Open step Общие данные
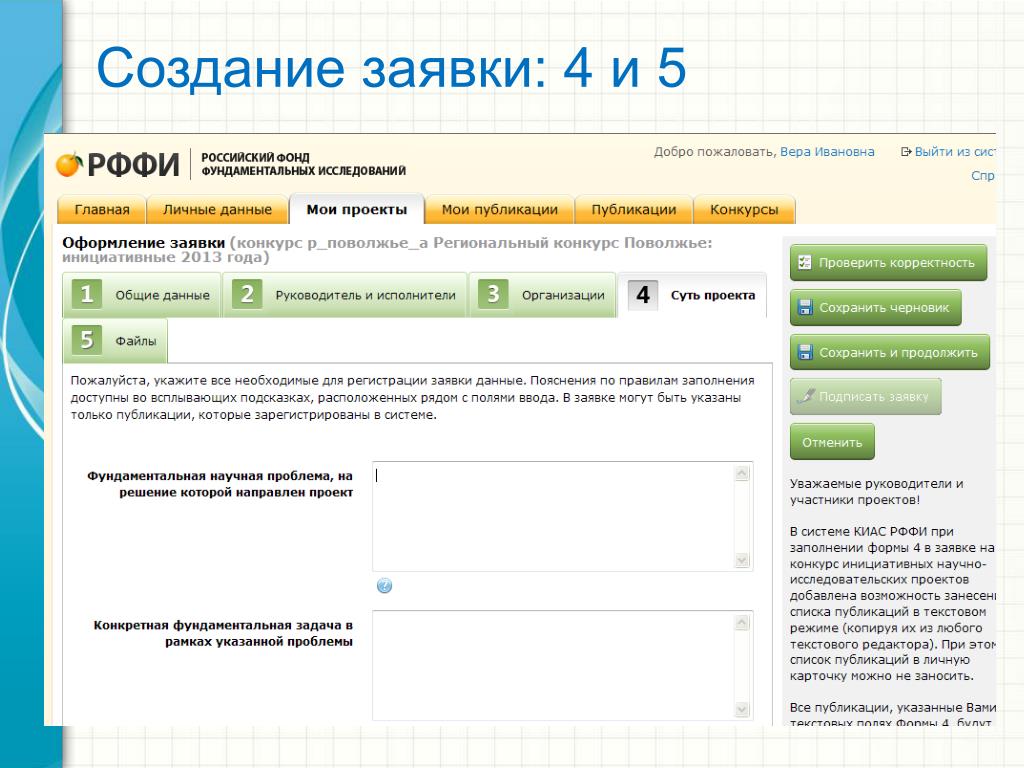The image size is (1024, 768). point(142,295)
